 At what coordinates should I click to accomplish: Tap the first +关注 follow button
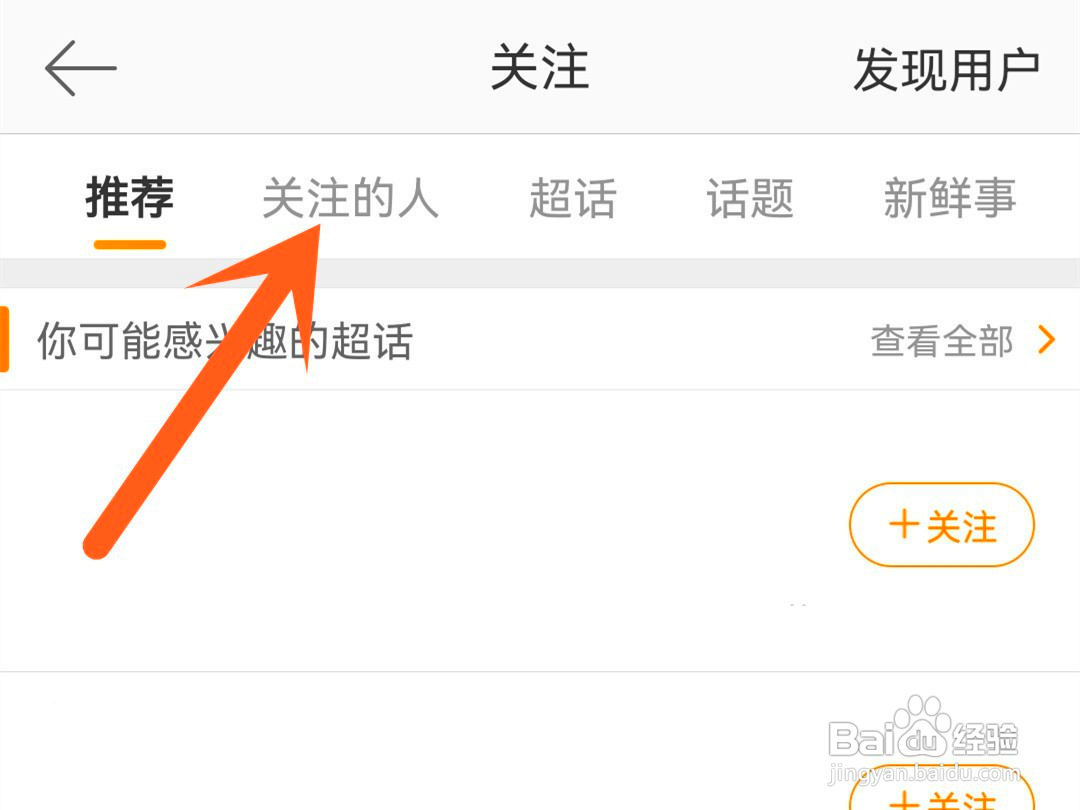click(x=942, y=525)
